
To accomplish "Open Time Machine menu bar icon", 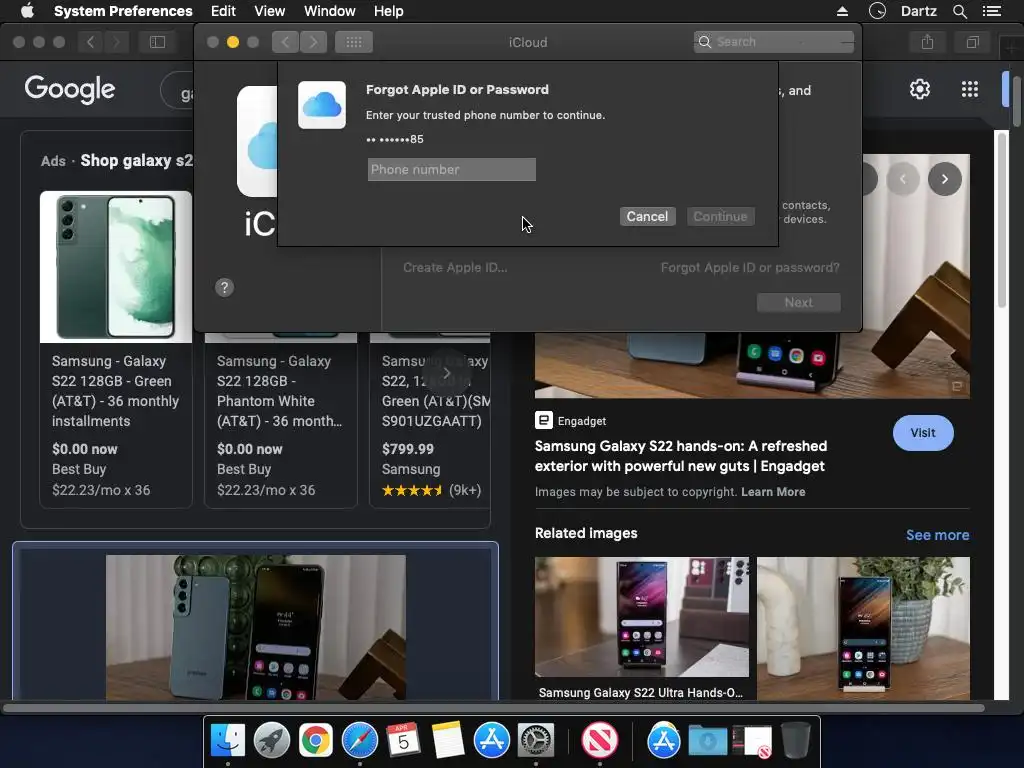I will coord(877,11).
